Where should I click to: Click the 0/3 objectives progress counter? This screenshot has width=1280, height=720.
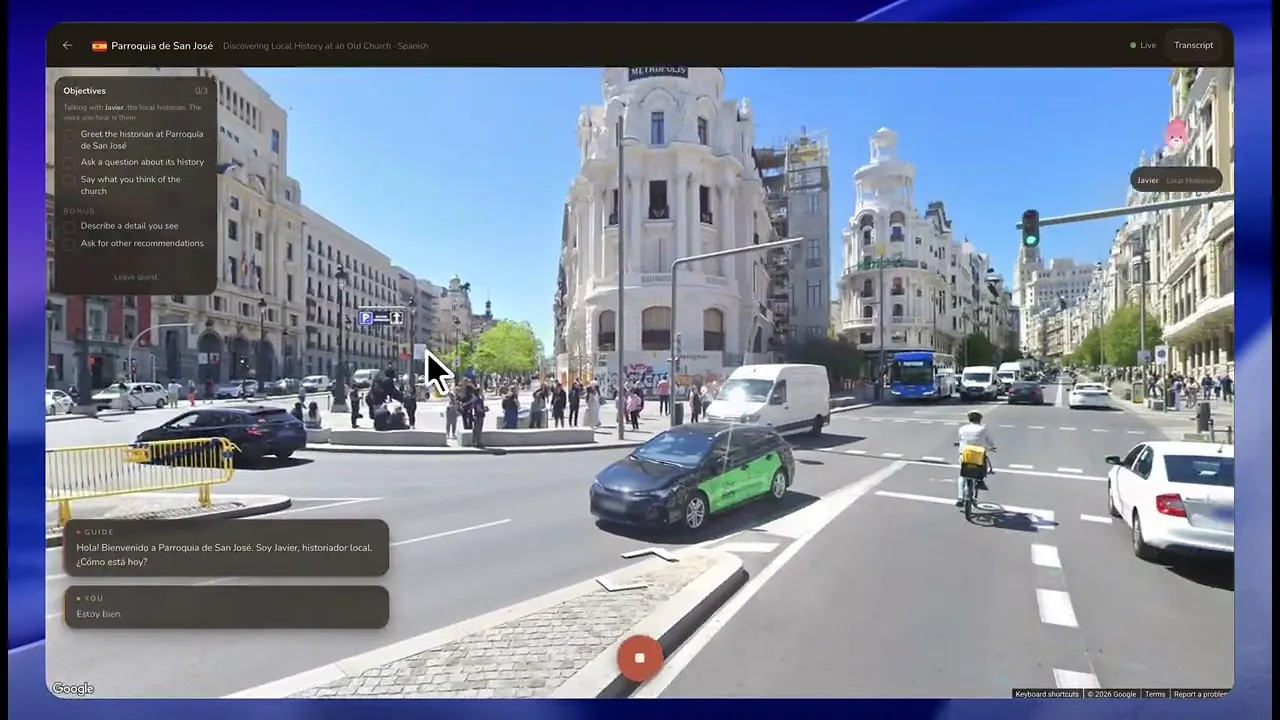pyautogui.click(x=201, y=91)
